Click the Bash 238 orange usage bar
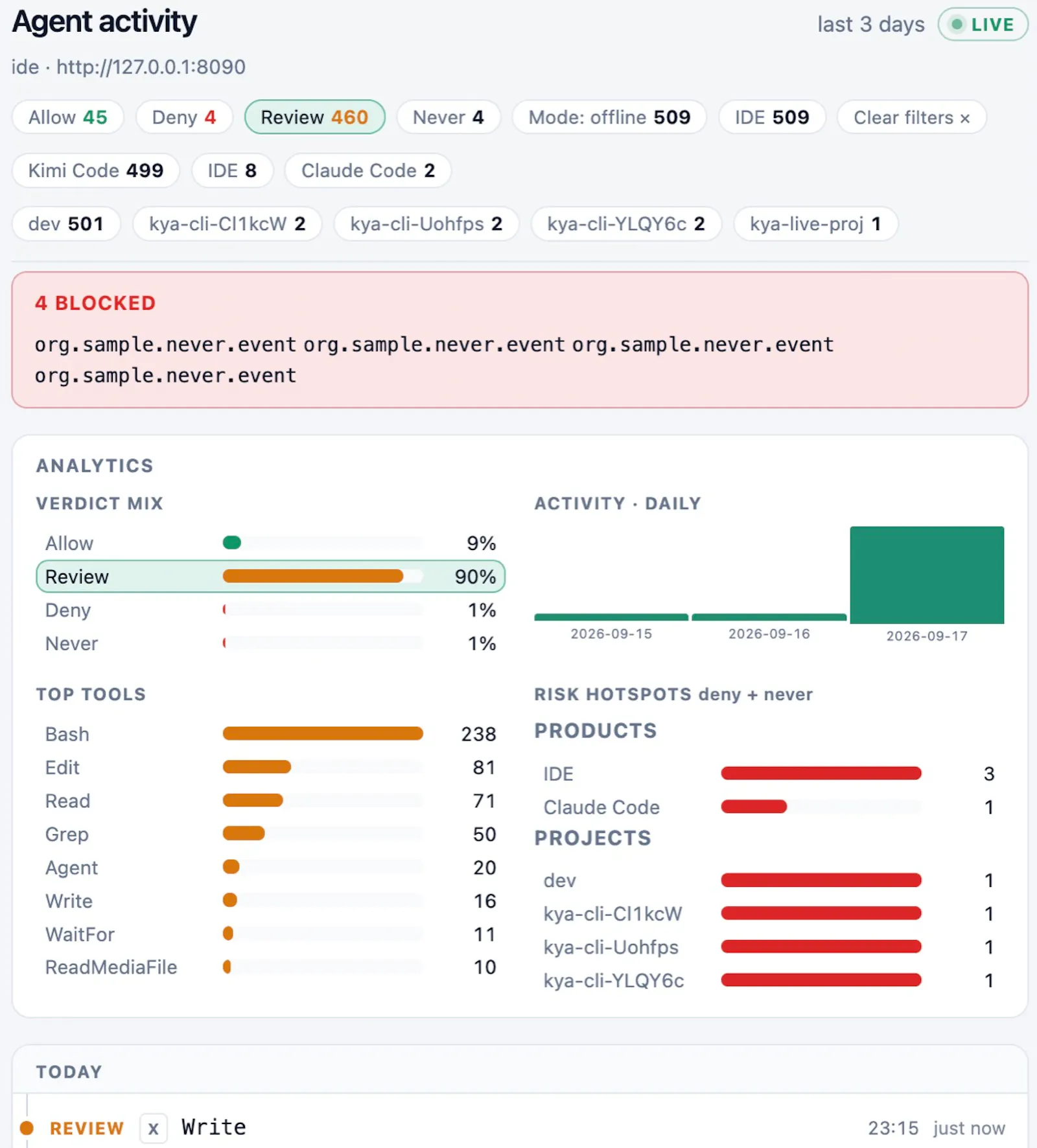This screenshot has height=1148, width=1037. pyautogui.click(x=323, y=733)
